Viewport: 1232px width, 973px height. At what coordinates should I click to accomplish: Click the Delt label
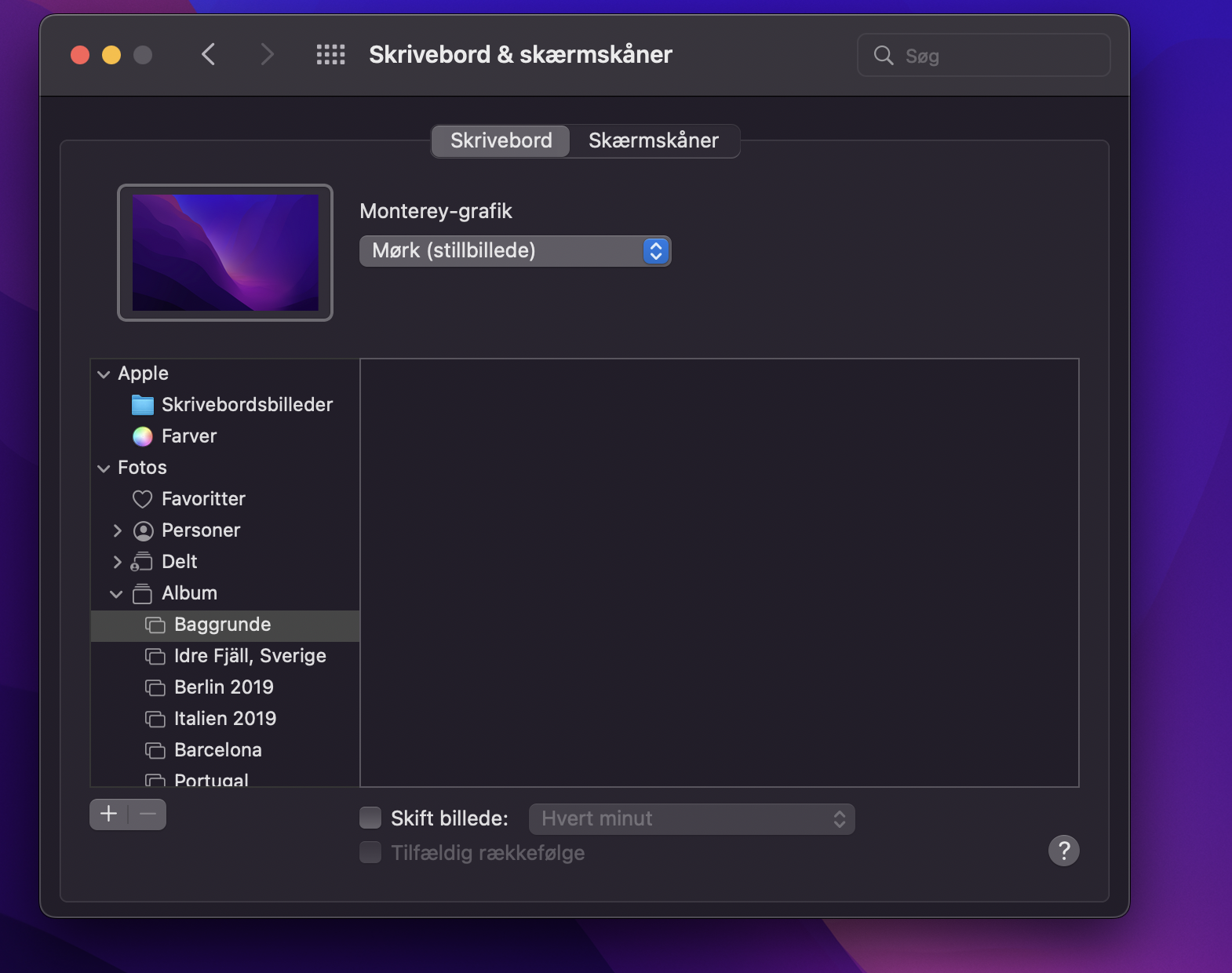pos(179,562)
